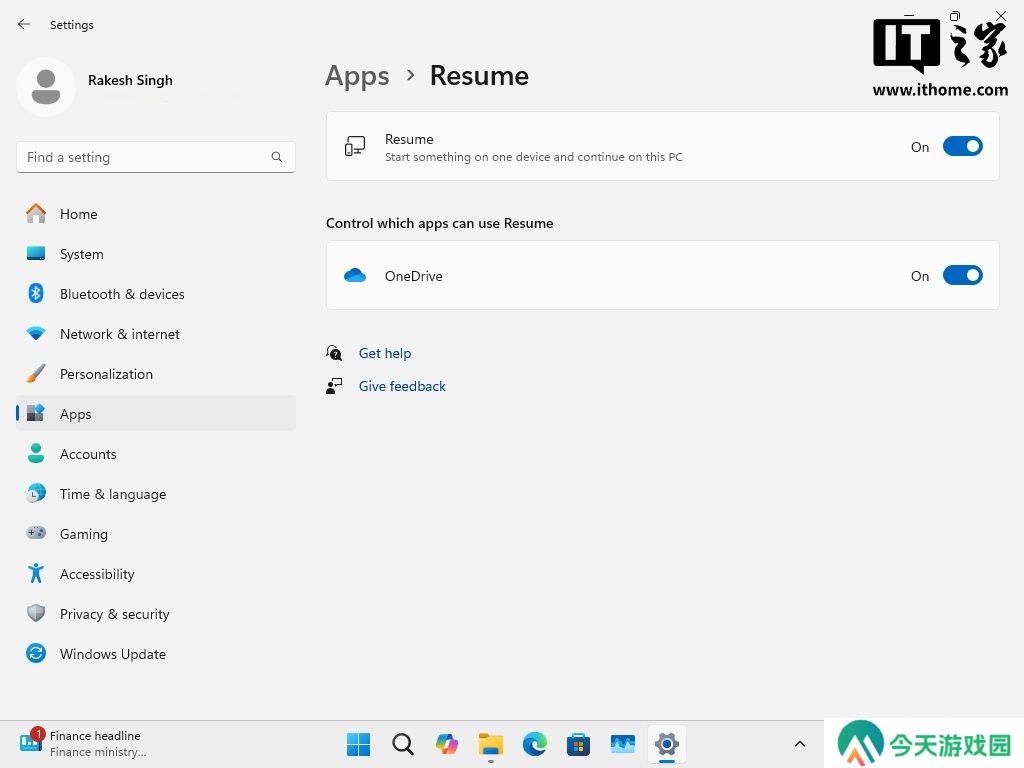1024x768 pixels.
Task: Click the back arrow in Settings header
Action: point(24,24)
